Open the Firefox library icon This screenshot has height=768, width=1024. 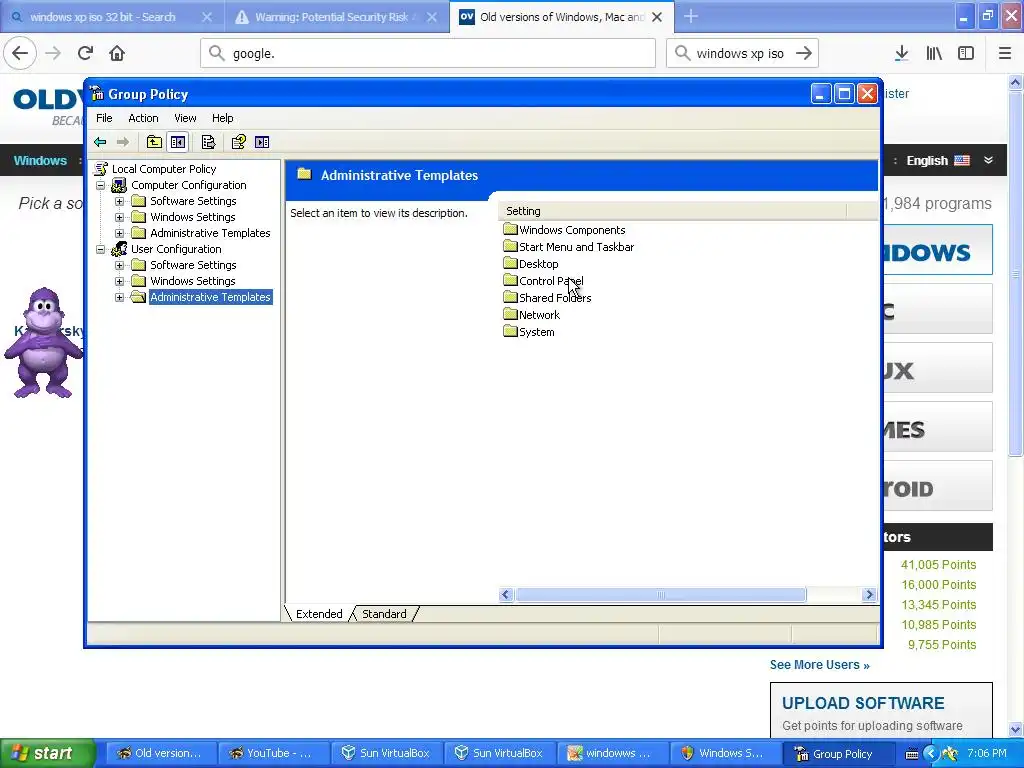934,53
